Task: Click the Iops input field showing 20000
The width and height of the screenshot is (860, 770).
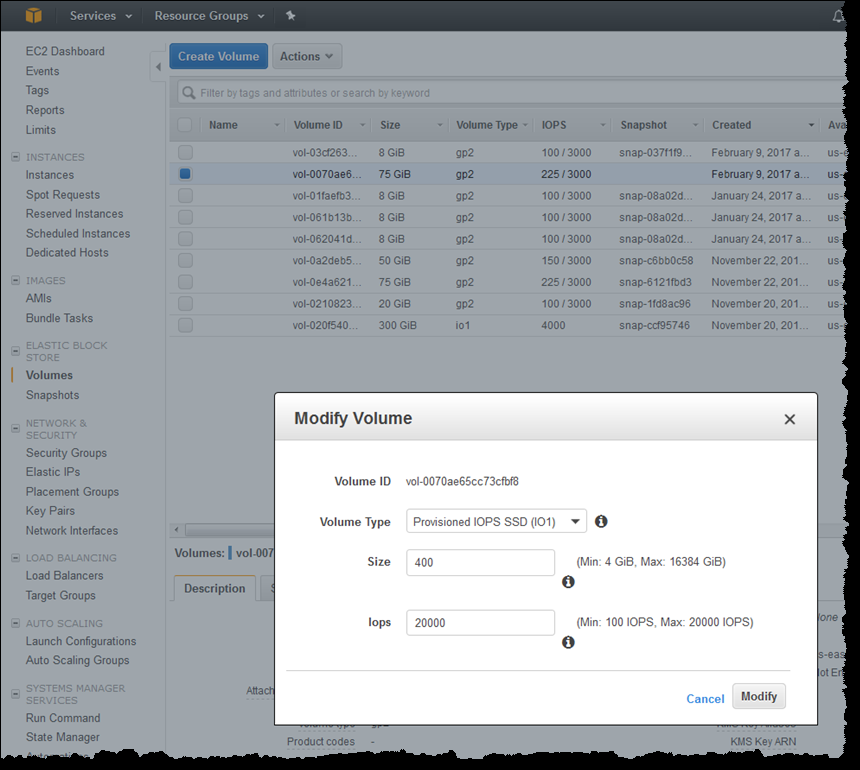Action: pyautogui.click(x=480, y=622)
